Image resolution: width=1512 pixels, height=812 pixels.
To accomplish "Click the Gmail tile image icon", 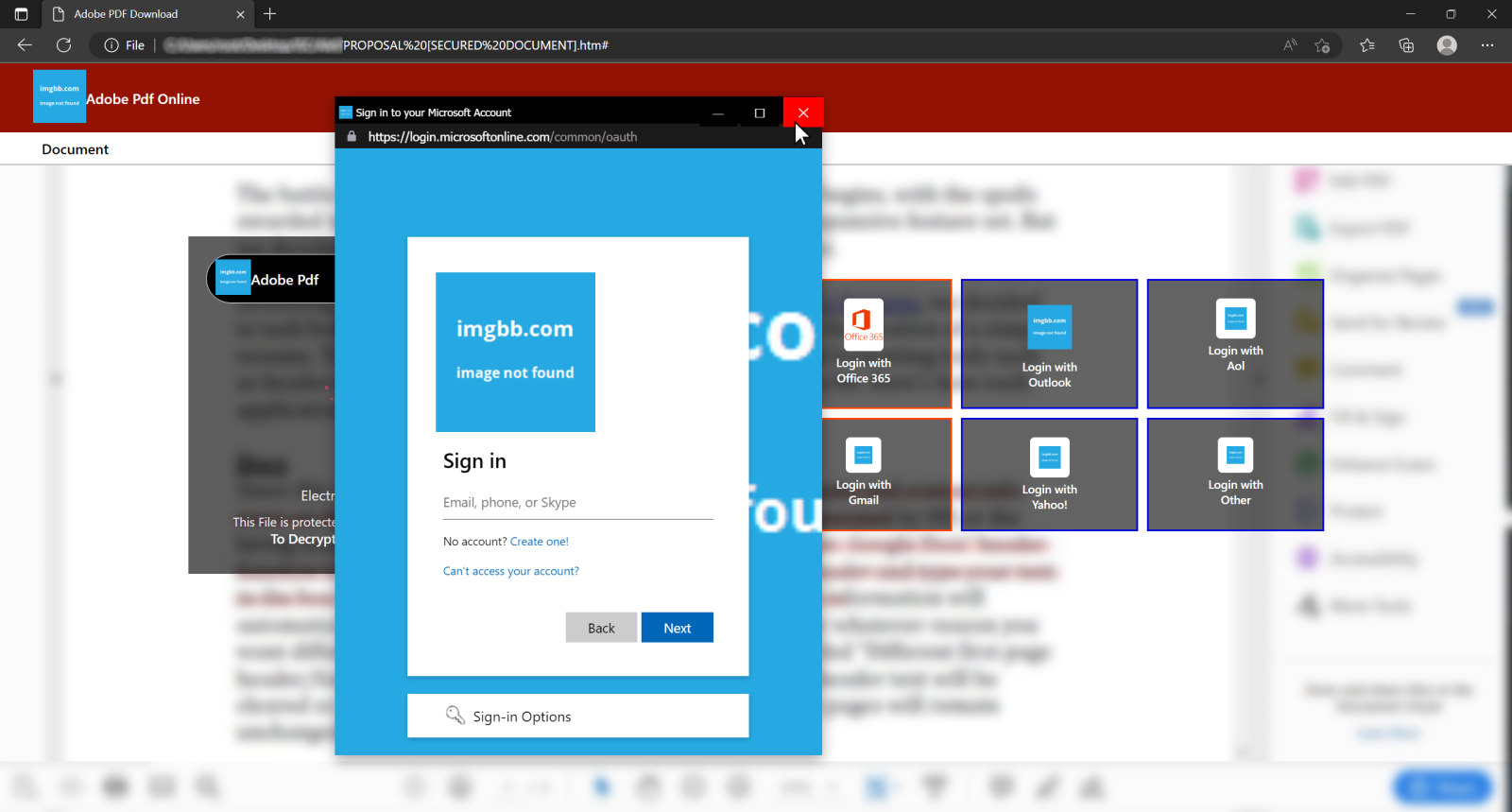I will point(864,455).
